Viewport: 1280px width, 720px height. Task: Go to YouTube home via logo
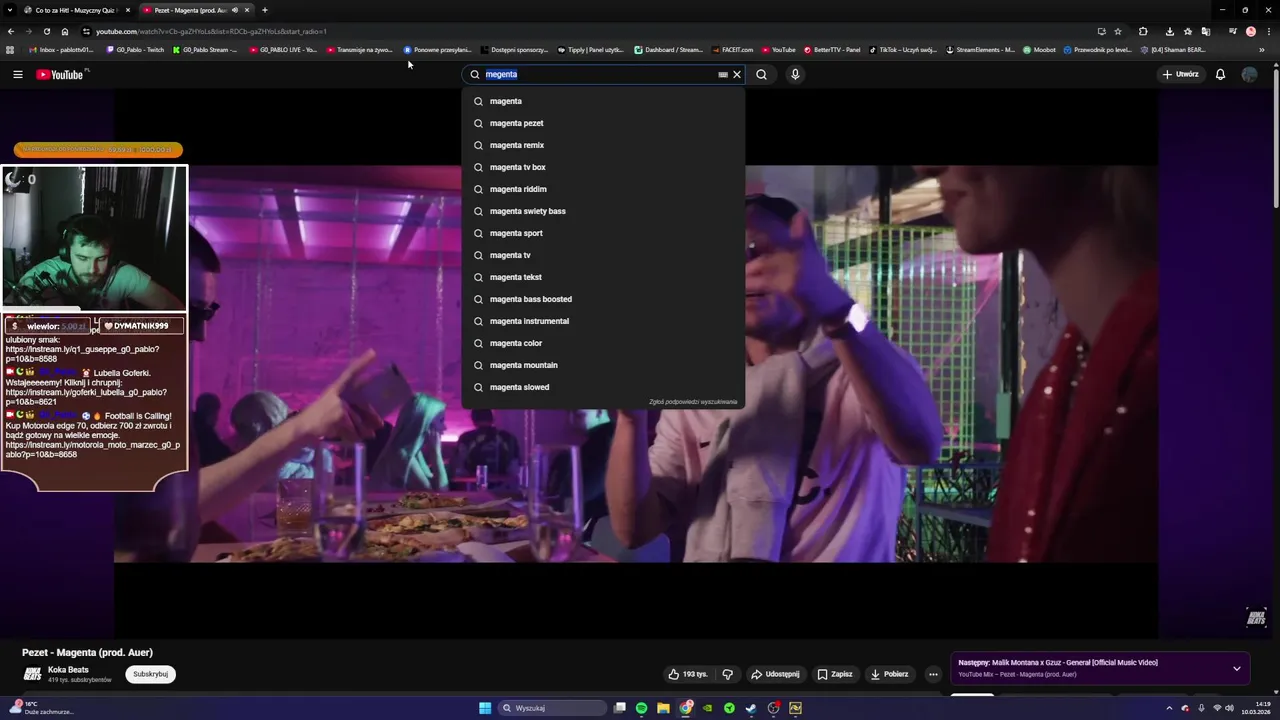[x=62, y=74]
